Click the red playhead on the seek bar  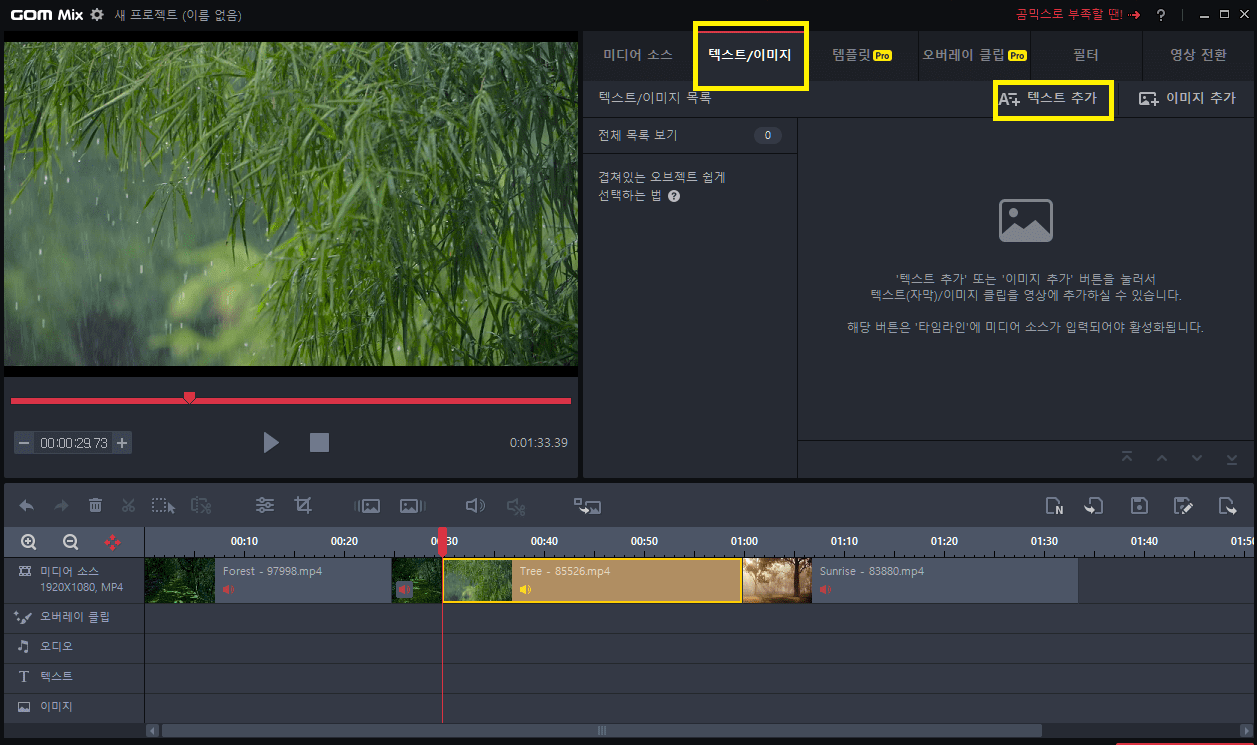[189, 397]
